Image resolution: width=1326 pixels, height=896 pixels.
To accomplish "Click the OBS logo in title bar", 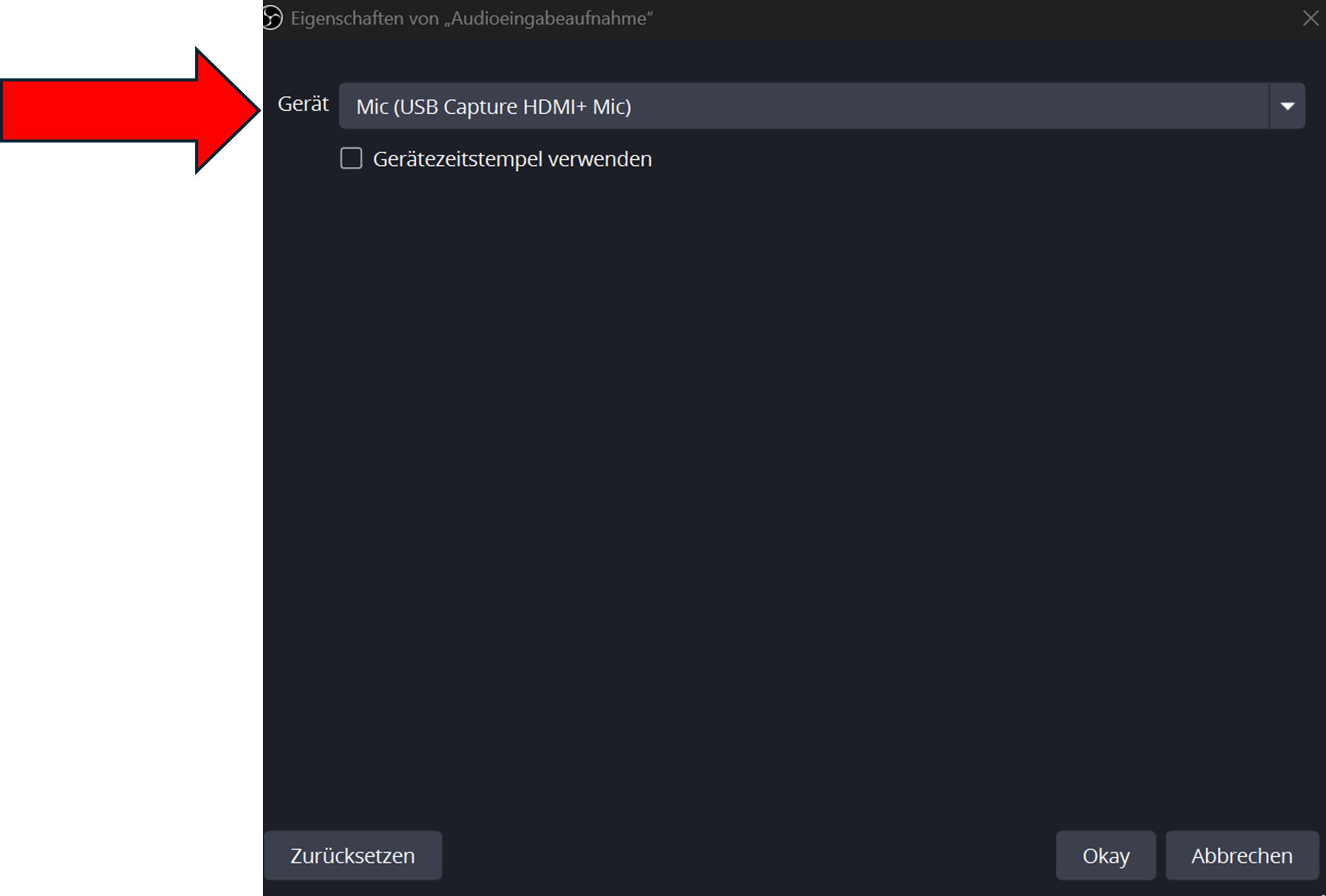I will (x=272, y=18).
